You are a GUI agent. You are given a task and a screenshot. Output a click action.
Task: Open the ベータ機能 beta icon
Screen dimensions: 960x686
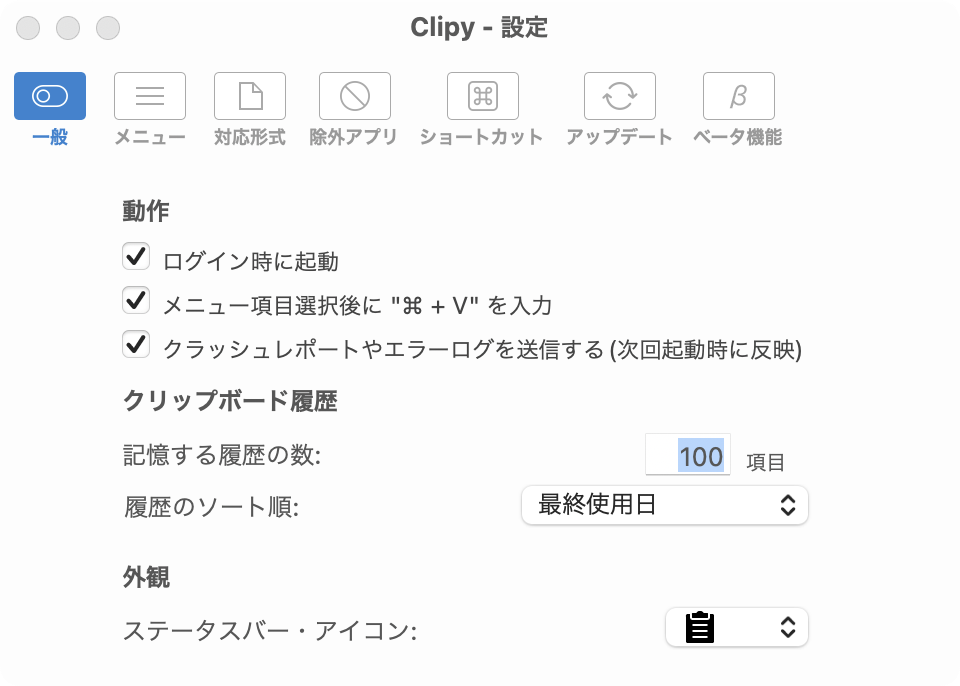(738, 96)
